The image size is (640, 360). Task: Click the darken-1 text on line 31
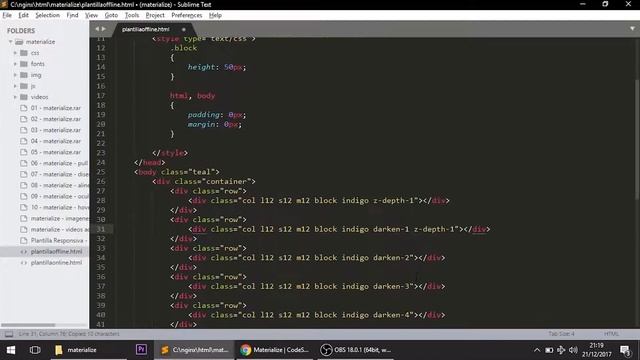coord(391,229)
